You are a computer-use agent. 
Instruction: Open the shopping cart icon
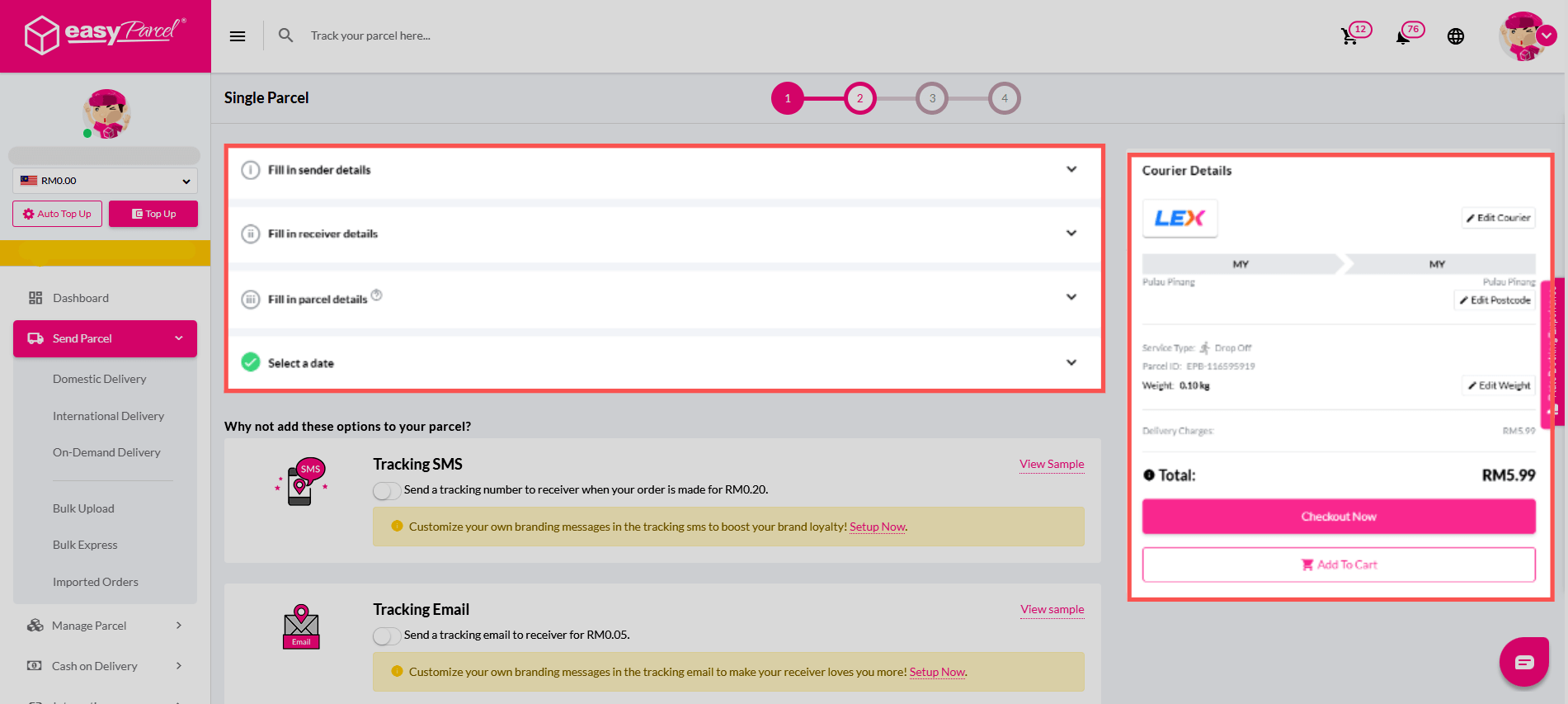coord(1349,36)
